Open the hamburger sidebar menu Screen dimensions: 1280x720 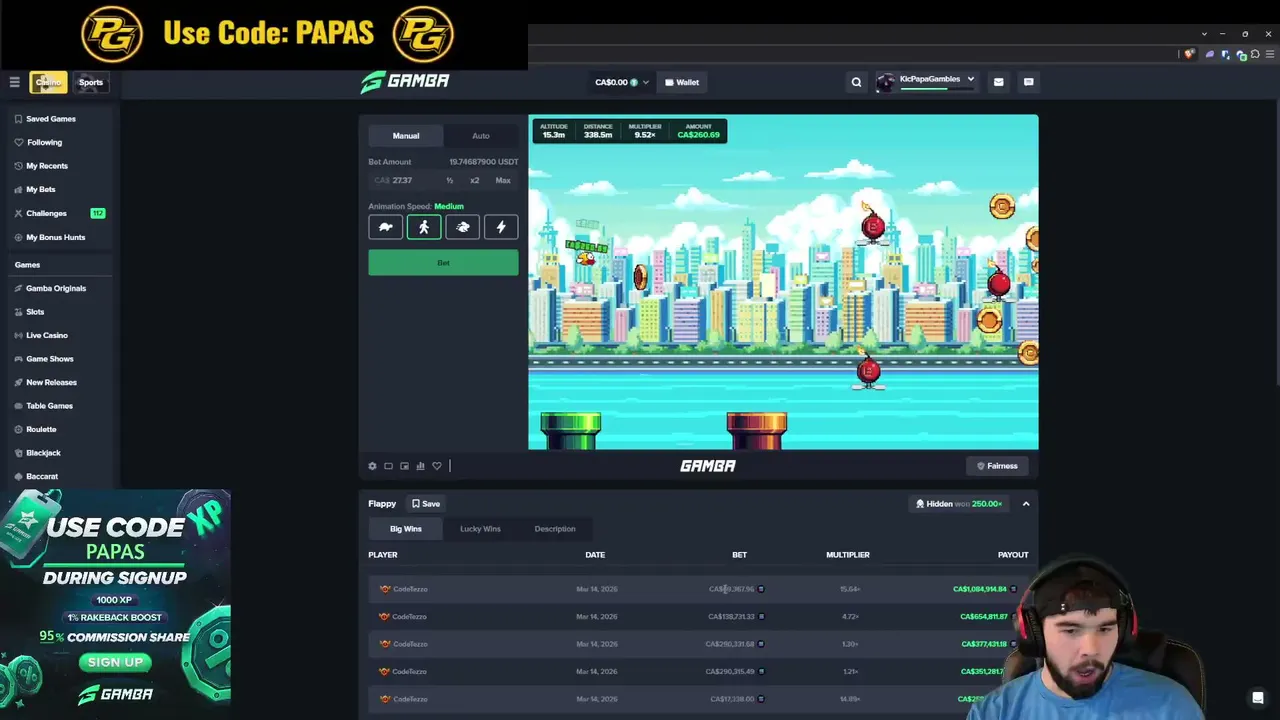coord(14,82)
